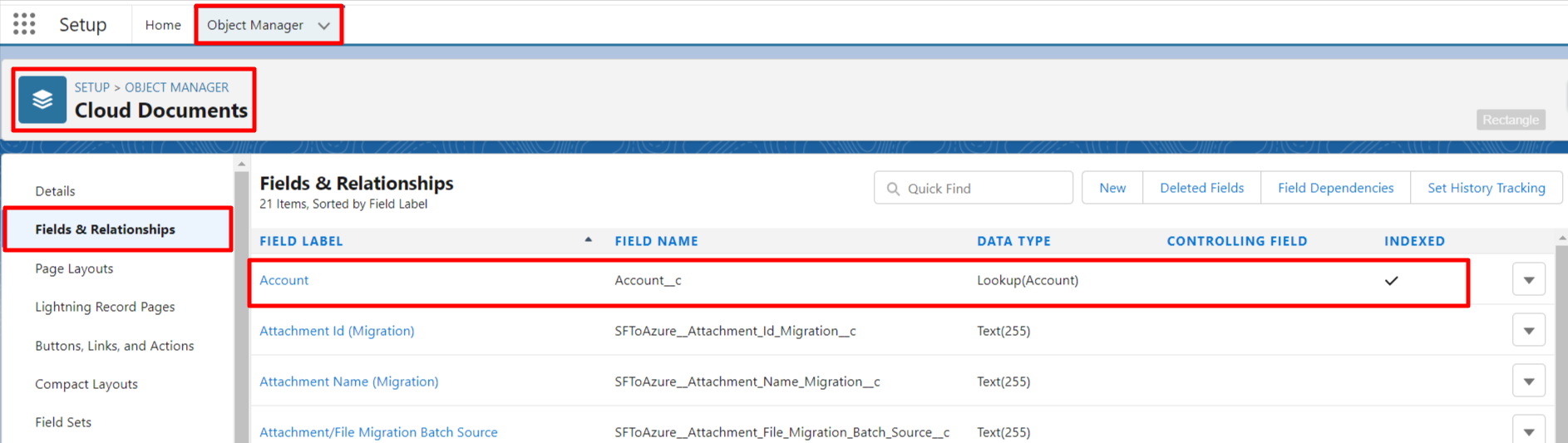Viewport: 1568px width, 443px height.
Task: Click the Deleted Fields button
Action: [x=1202, y=188]
